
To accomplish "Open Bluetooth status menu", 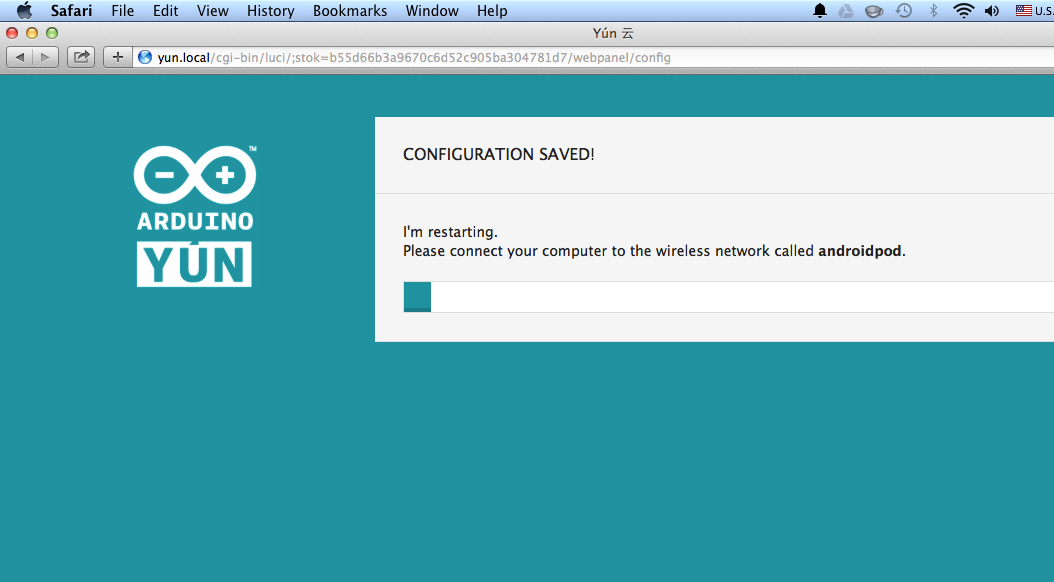I will click(933, 11).
